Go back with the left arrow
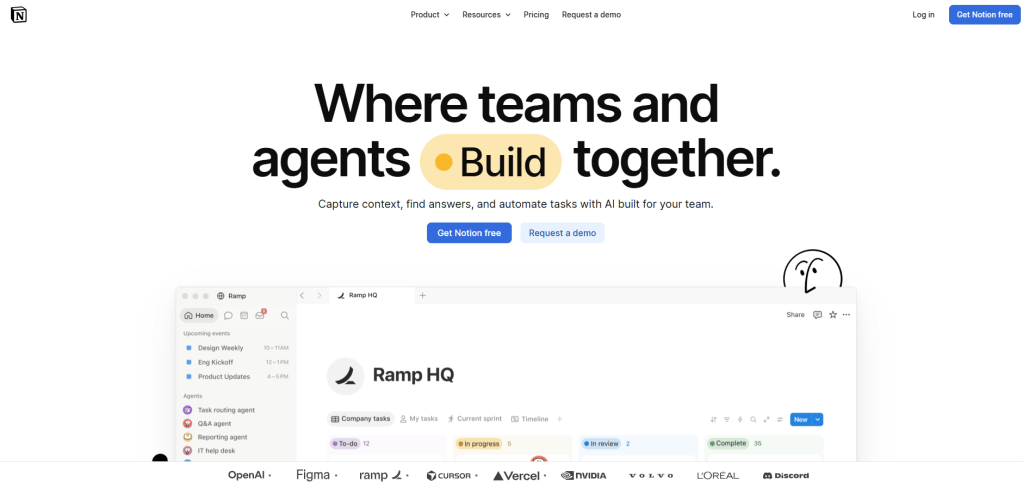1023x482 pixels. pyautogui.click(x=302, y=295)
